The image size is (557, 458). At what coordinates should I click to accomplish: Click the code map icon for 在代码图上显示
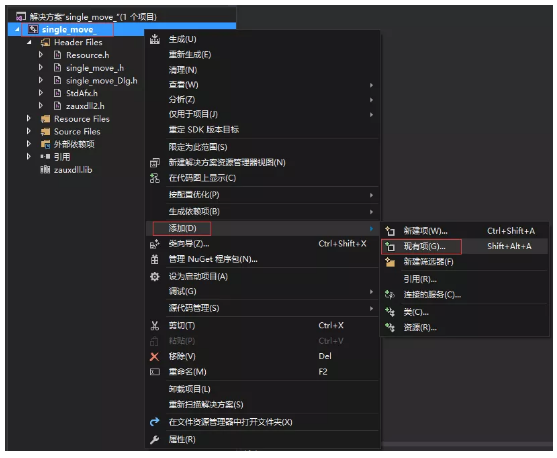(x=155, y=178)
